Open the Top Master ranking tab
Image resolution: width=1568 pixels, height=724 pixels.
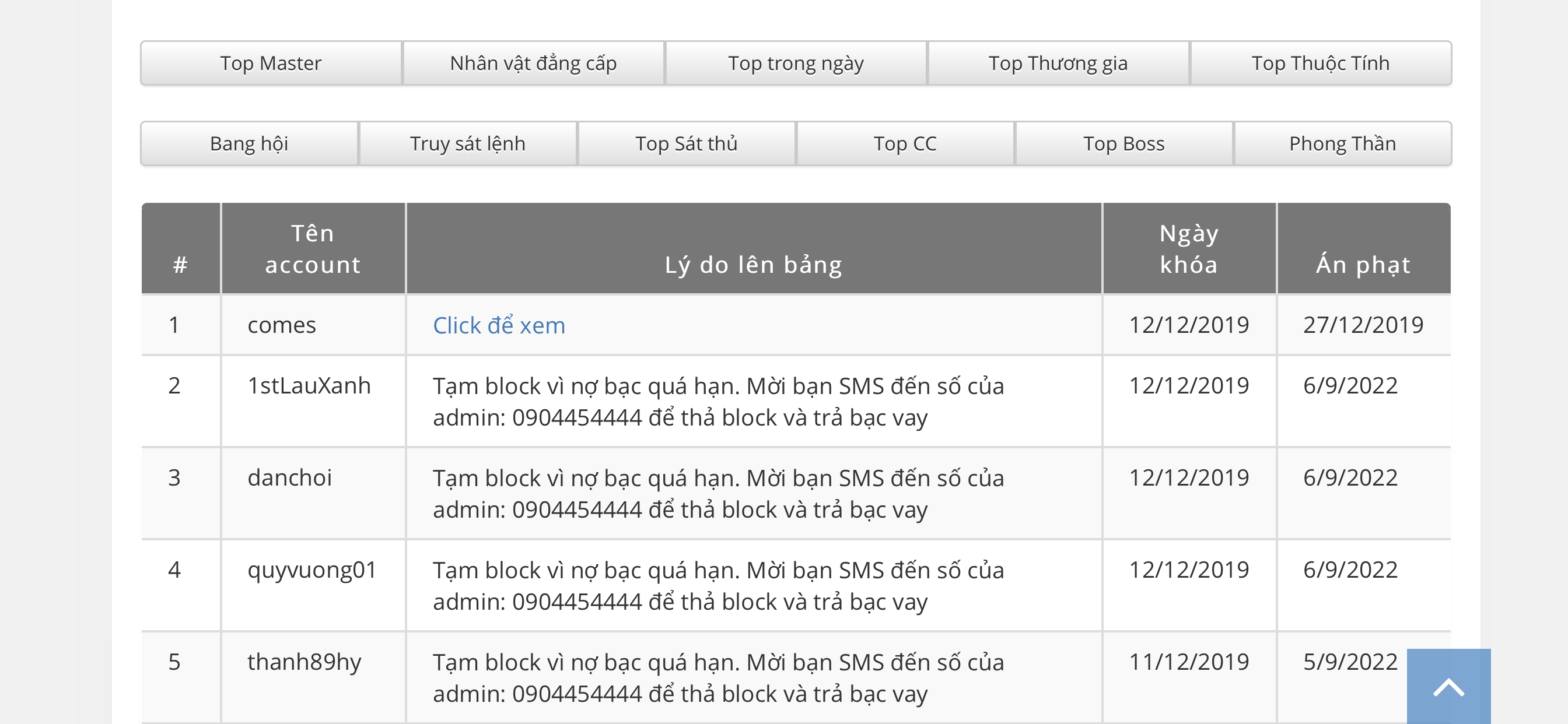pyautogui.click(x=271, y=64)
